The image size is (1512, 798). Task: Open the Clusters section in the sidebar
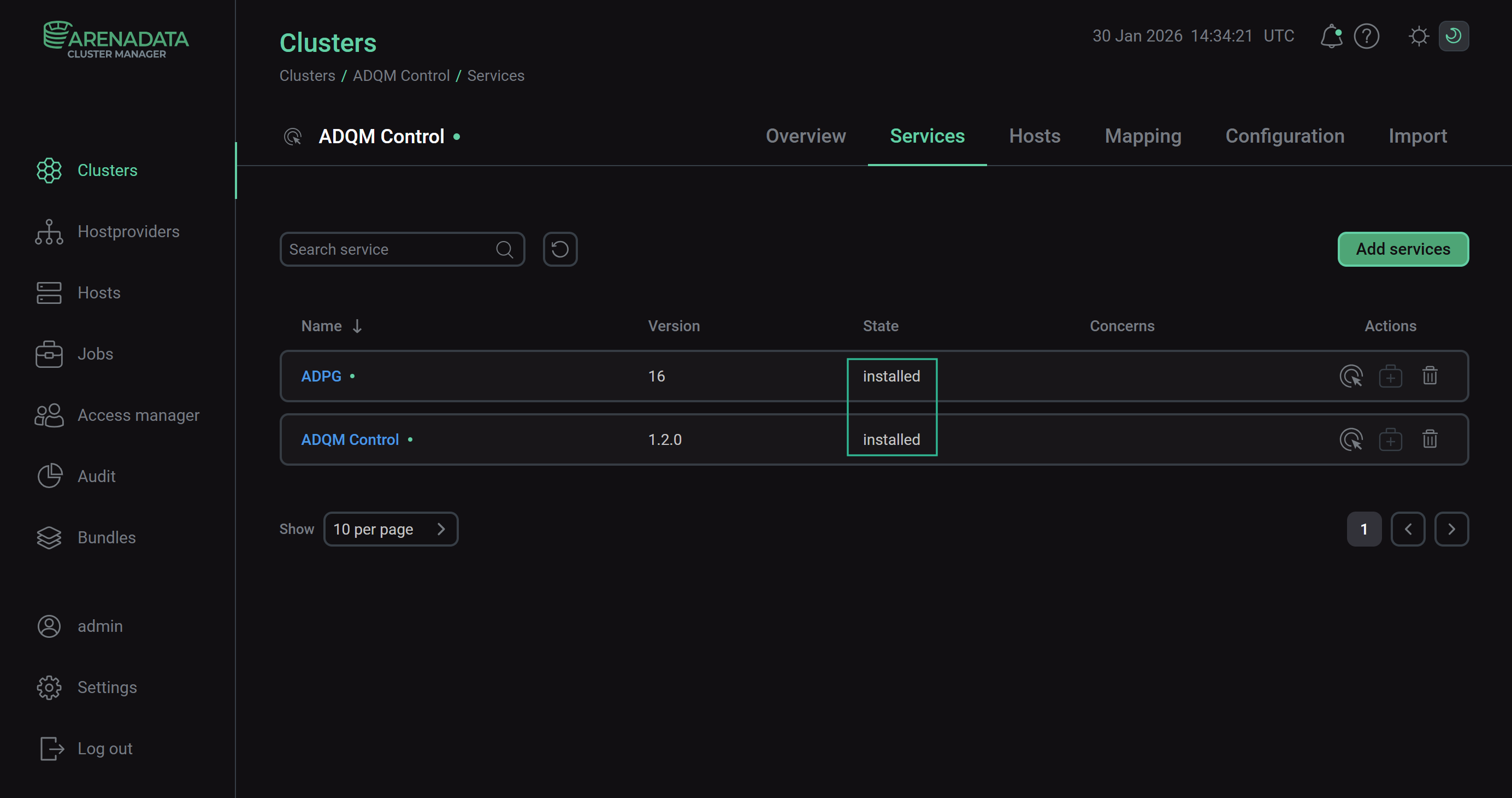pyautogui.click(x=108, y=171)
